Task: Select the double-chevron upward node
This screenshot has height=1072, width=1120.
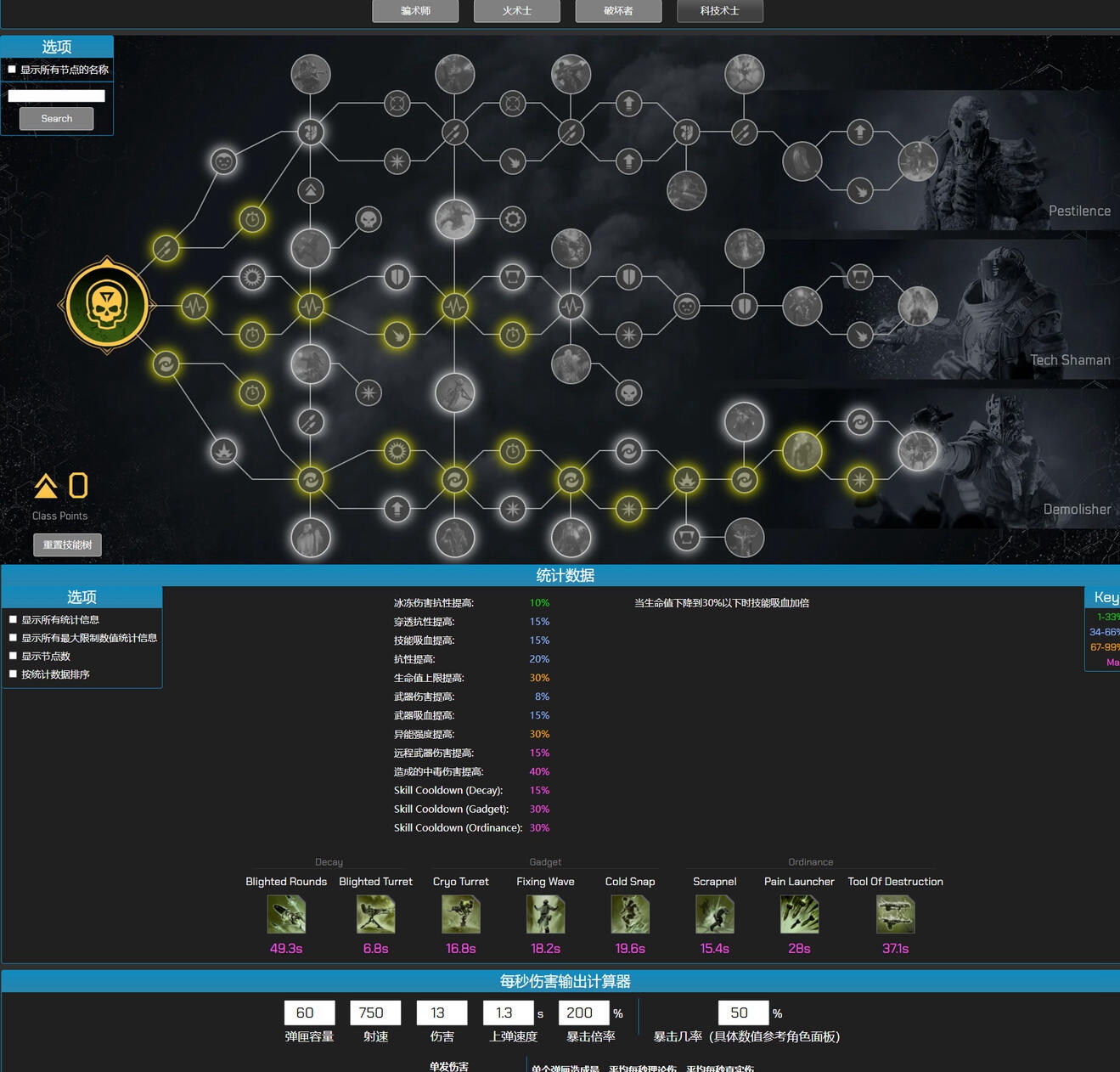Action: pyautogui.click(x=311, y=190)
